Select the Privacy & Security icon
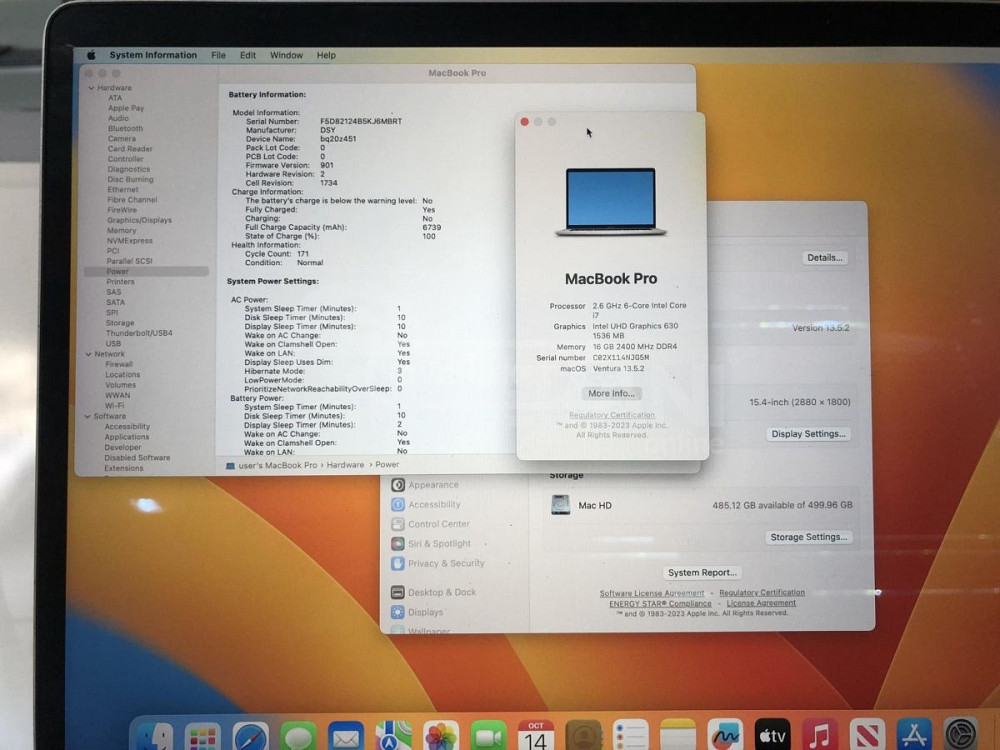The image size is (1000, 750). 398,564
